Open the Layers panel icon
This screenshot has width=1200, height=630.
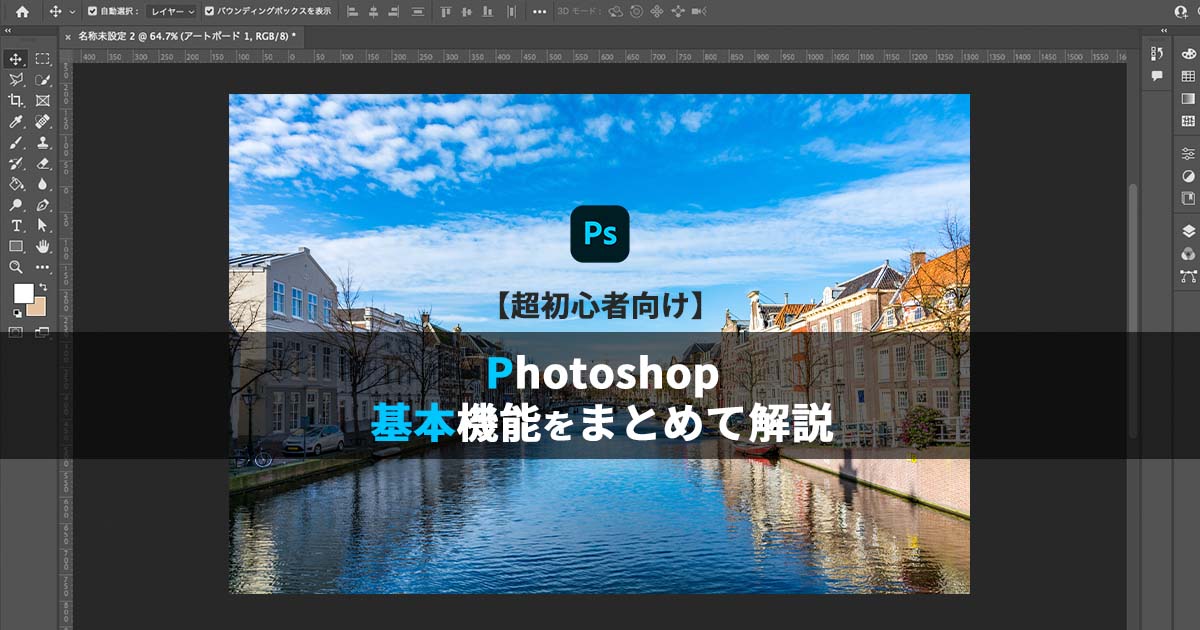(x=1188, y=231)
